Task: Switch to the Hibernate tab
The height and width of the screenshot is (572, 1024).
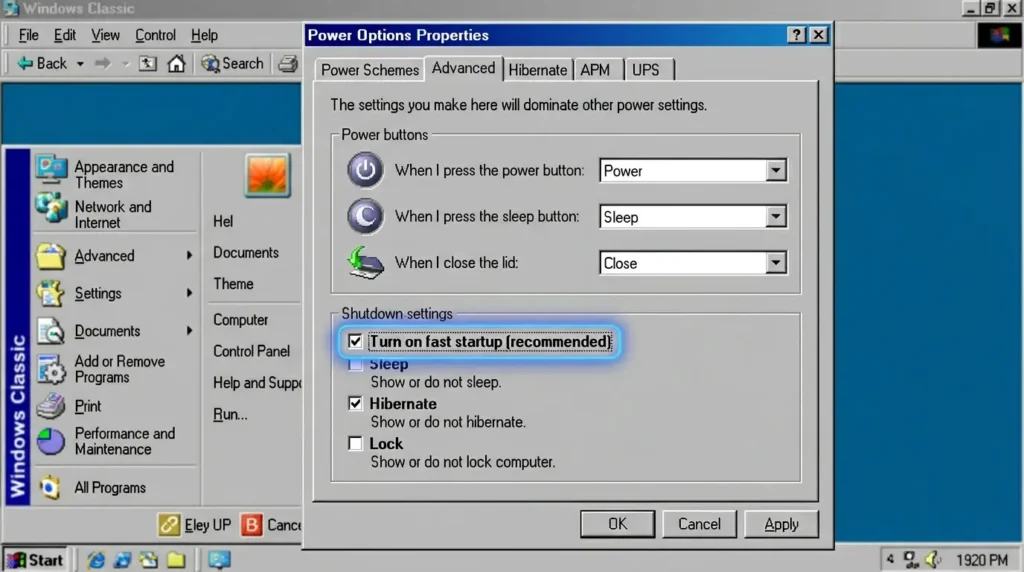Action: 537,70
